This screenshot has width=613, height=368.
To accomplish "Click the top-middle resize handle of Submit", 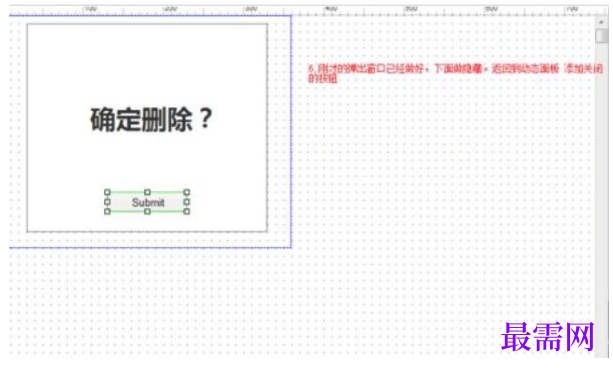I will 147,192.
